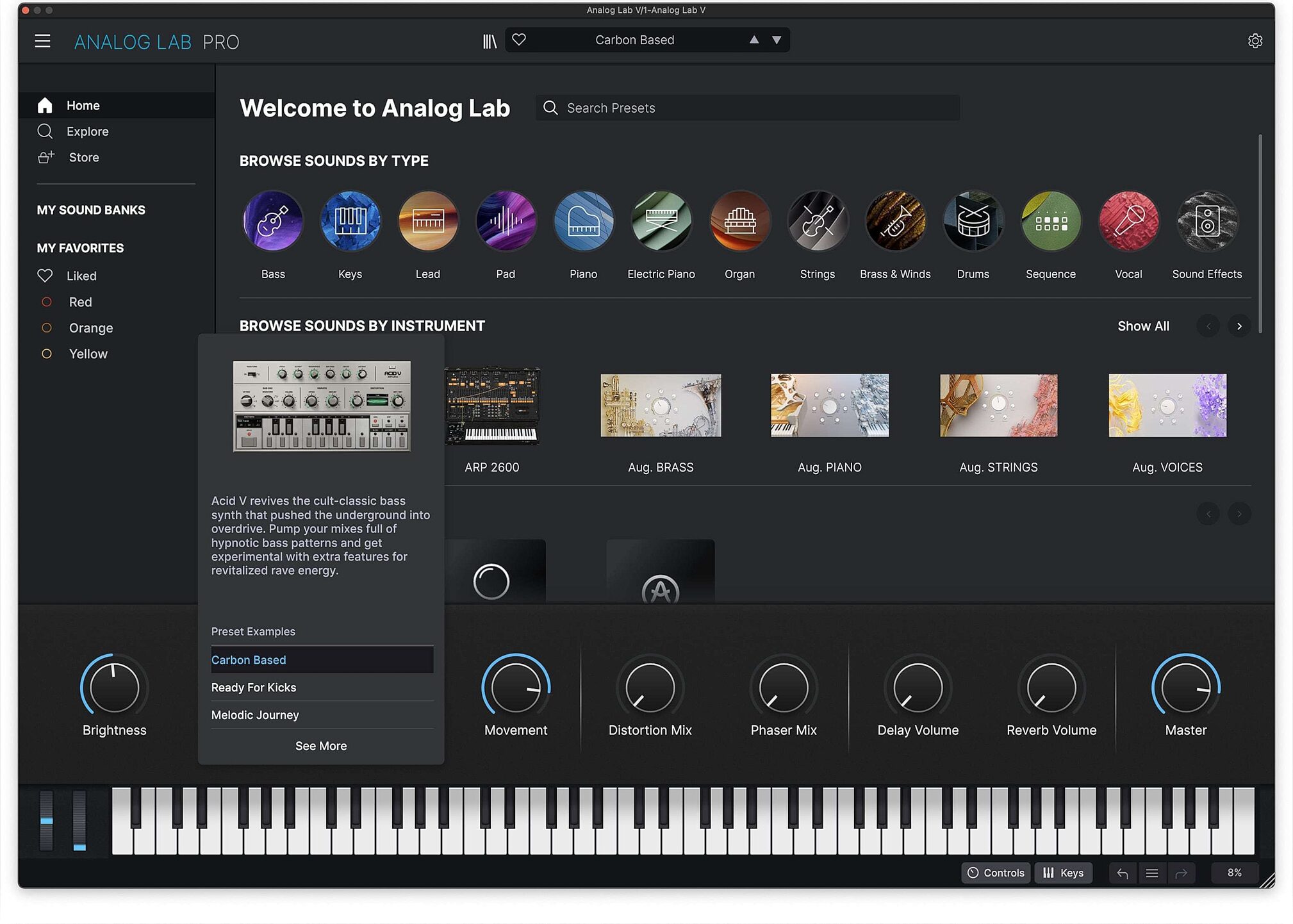Navigate to the Store tab
Image resolution: width=1293 pixels, height=924 pixels.
(83, 157)
